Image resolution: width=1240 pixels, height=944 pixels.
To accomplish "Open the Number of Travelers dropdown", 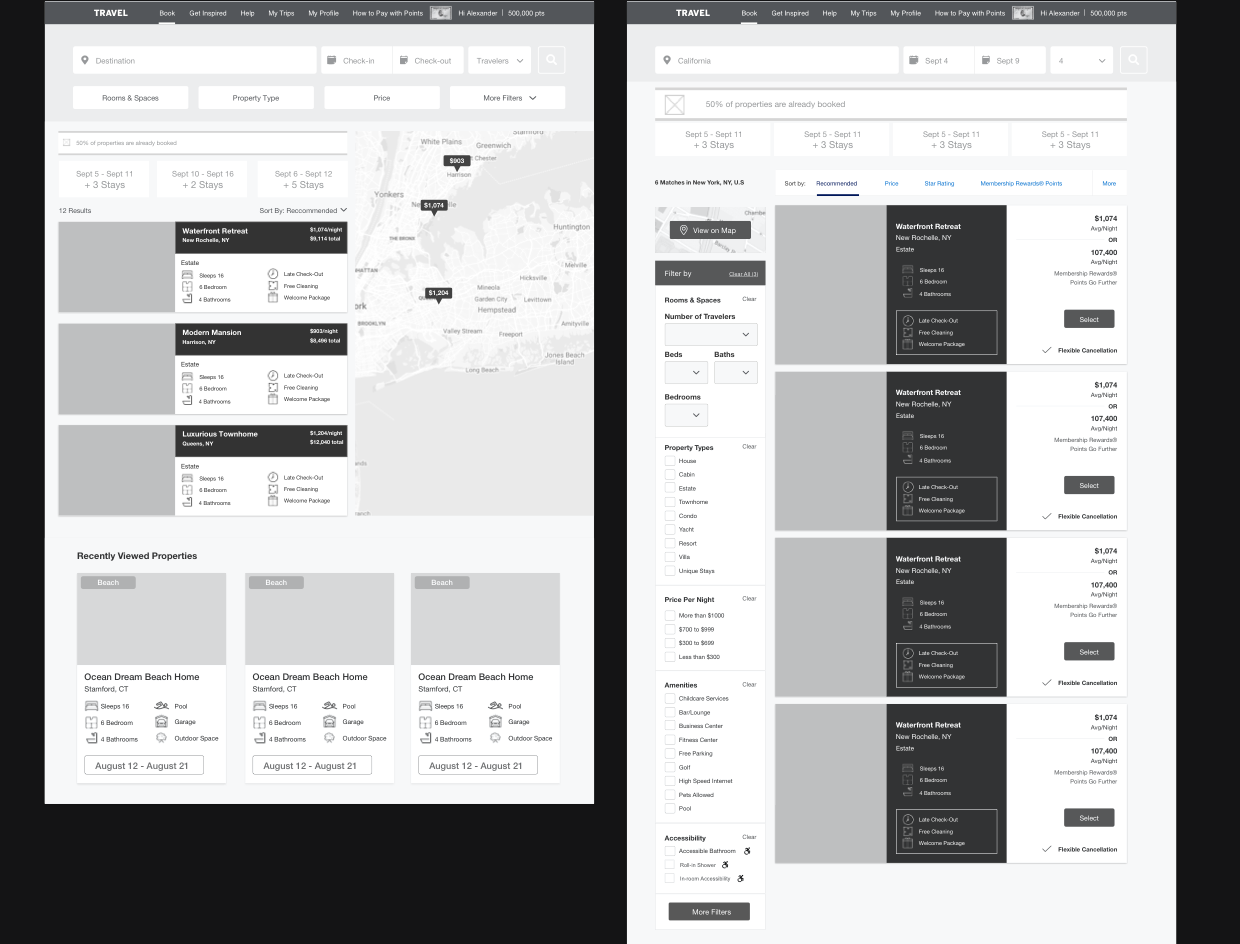I will click(711, 334).
